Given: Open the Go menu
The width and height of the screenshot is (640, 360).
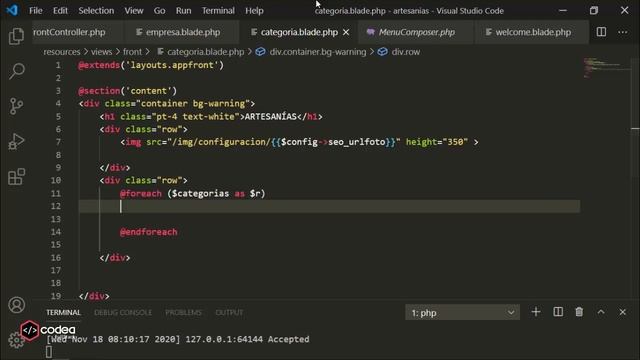Looking at the screenshot, I should 159,11.
